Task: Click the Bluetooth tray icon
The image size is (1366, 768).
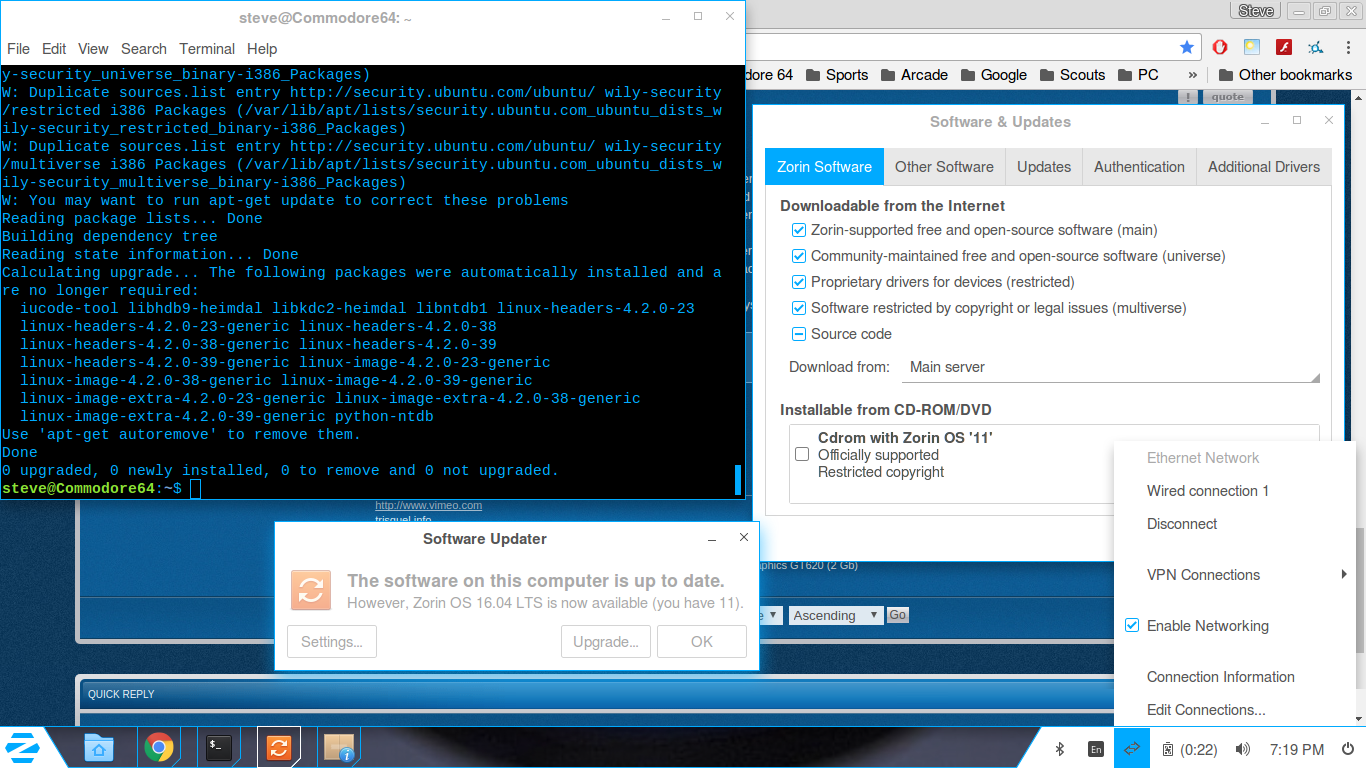Action: point(1060,749)
